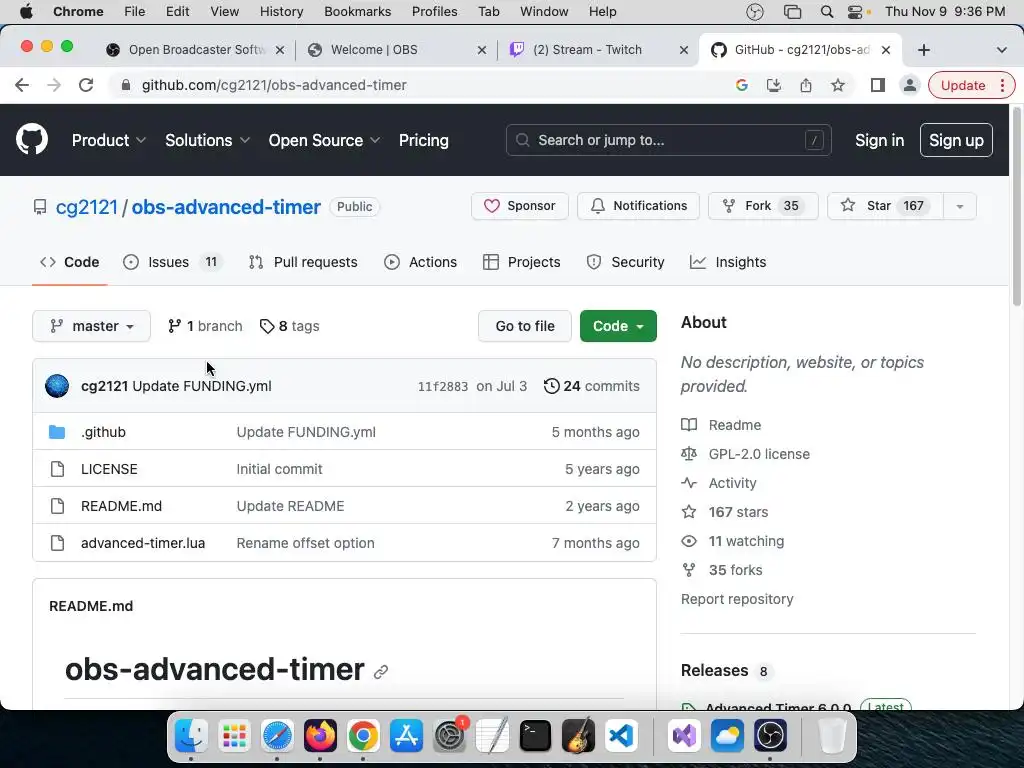Reload the page with the refresh icon
The width and height of the screenshot is (1024, 768).
click(x=86, y=85)
